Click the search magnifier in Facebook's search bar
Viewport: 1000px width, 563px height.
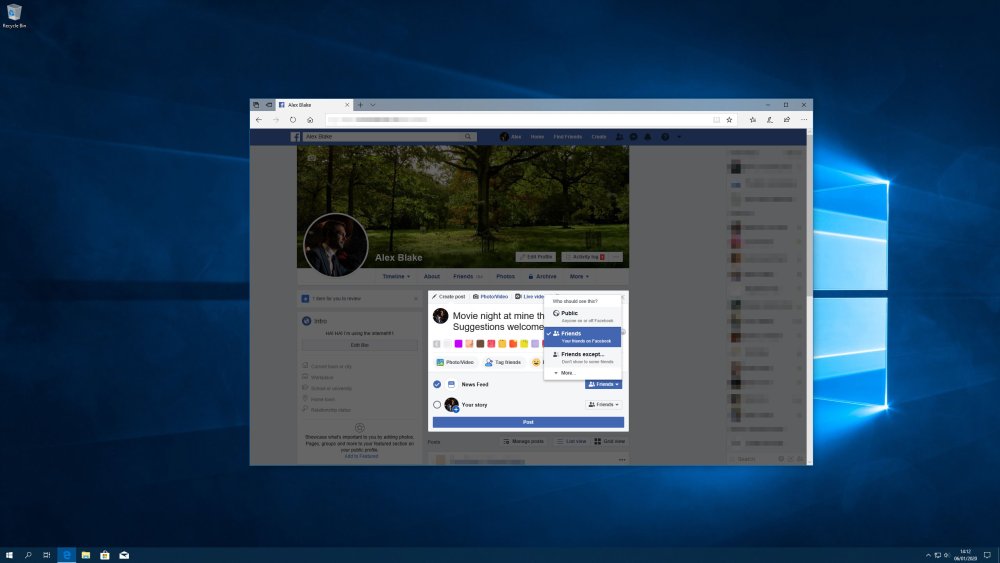tap(467, 136)
